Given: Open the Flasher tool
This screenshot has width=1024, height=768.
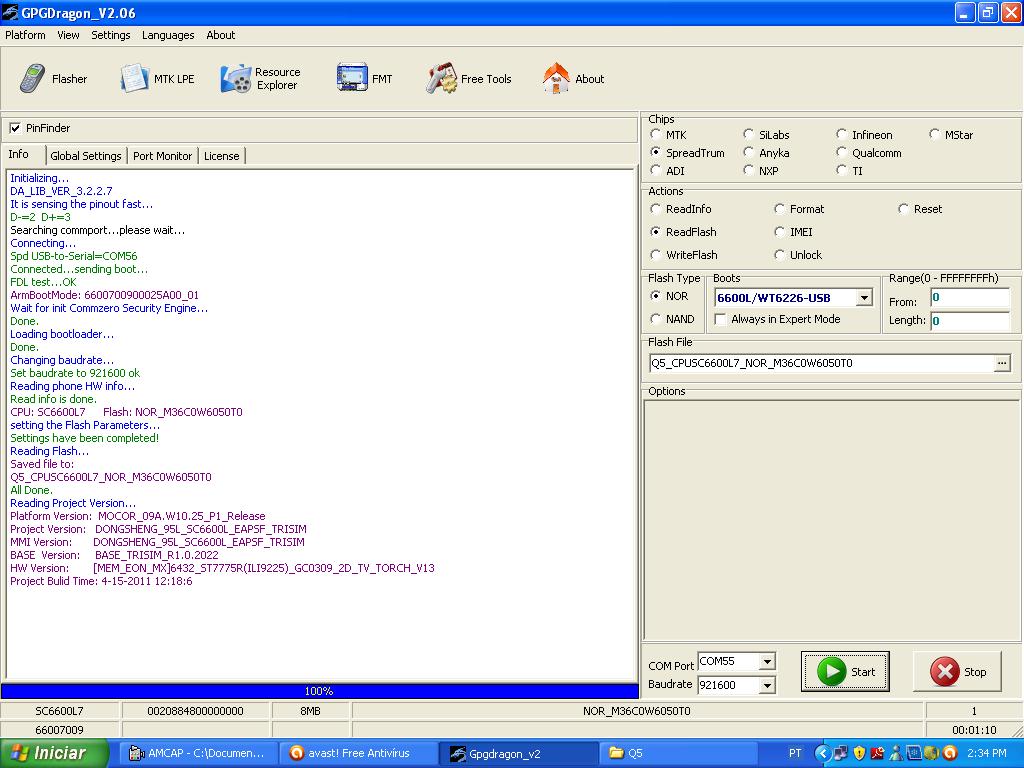Looking at the screenshot, I should (x=53, y=79).
